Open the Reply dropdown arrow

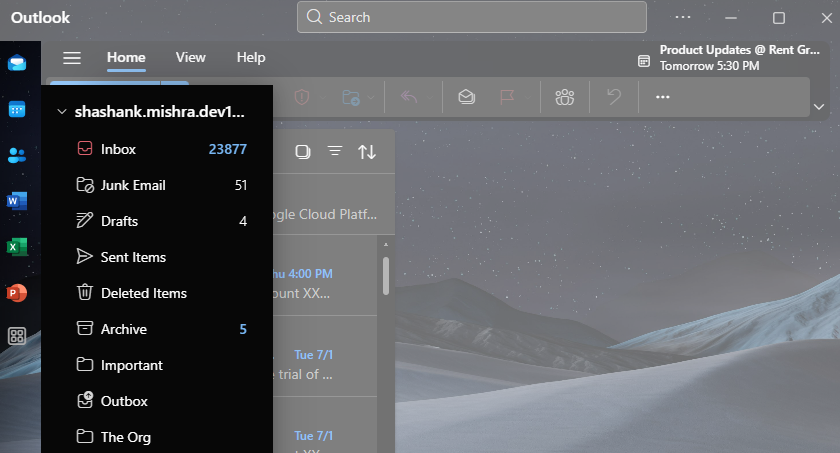pyautogui.click(x=429, y=97)
